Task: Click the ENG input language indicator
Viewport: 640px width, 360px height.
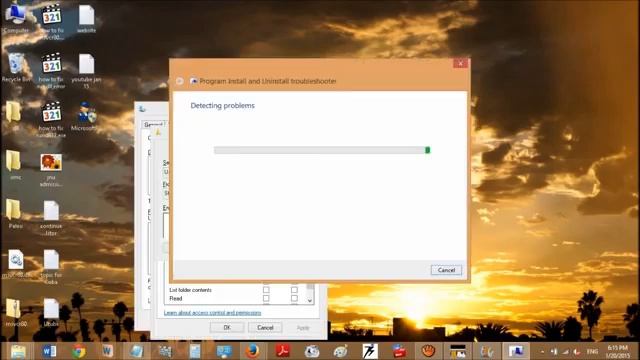Action: coord(592,351)
